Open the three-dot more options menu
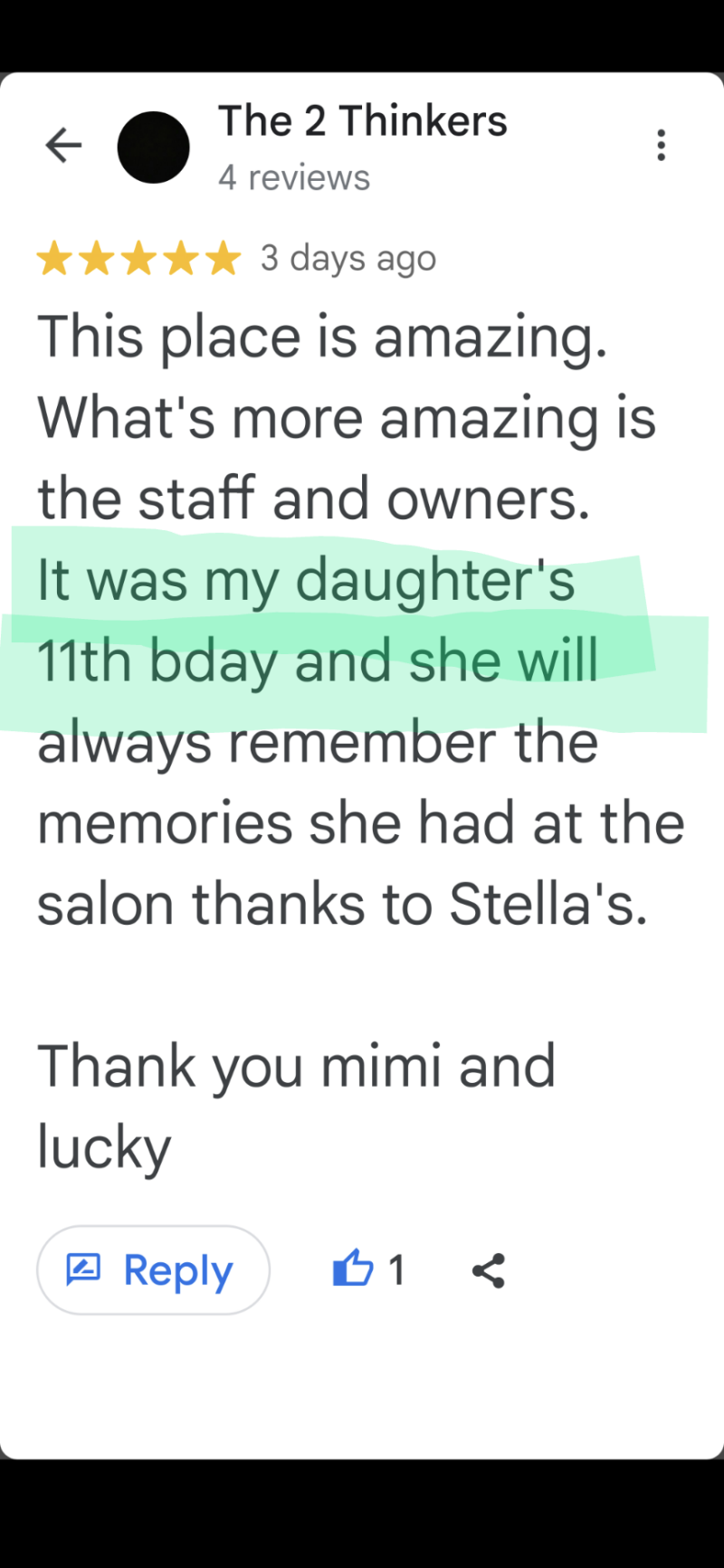This screenshot has width=724, height=1568. click(662, 146)
